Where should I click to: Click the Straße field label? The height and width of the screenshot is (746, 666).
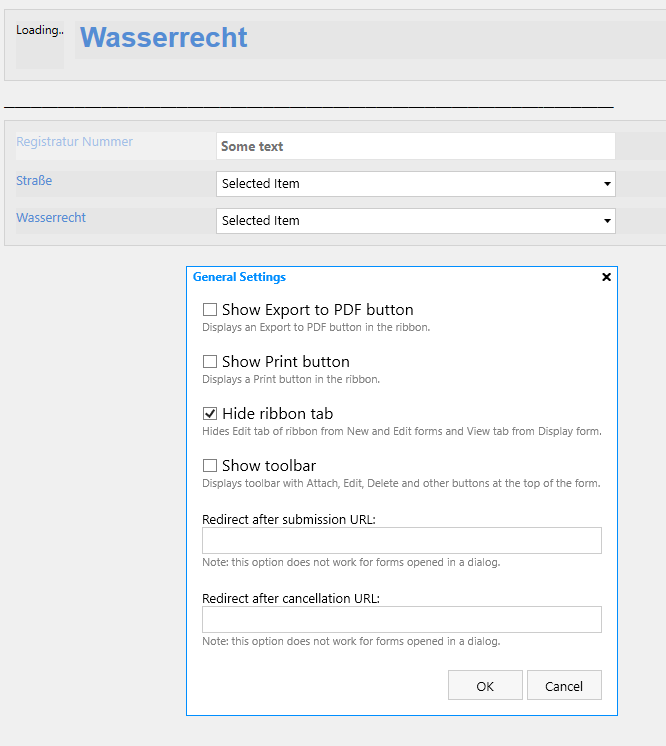click(x=34, y=181)
